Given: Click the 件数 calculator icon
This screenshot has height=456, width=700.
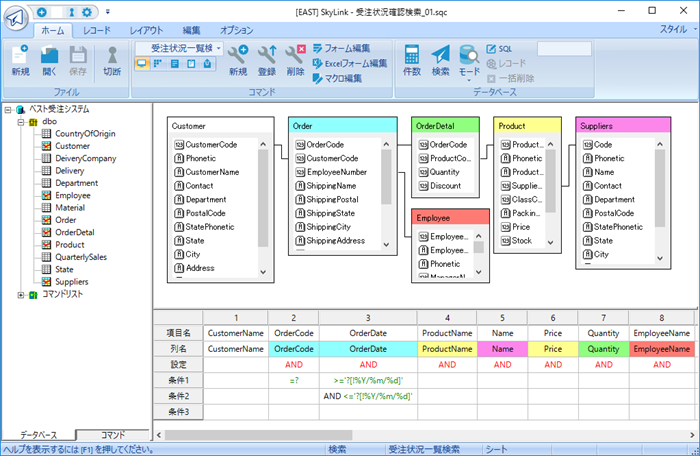Looking at the screenshot, I should (412, 60).
